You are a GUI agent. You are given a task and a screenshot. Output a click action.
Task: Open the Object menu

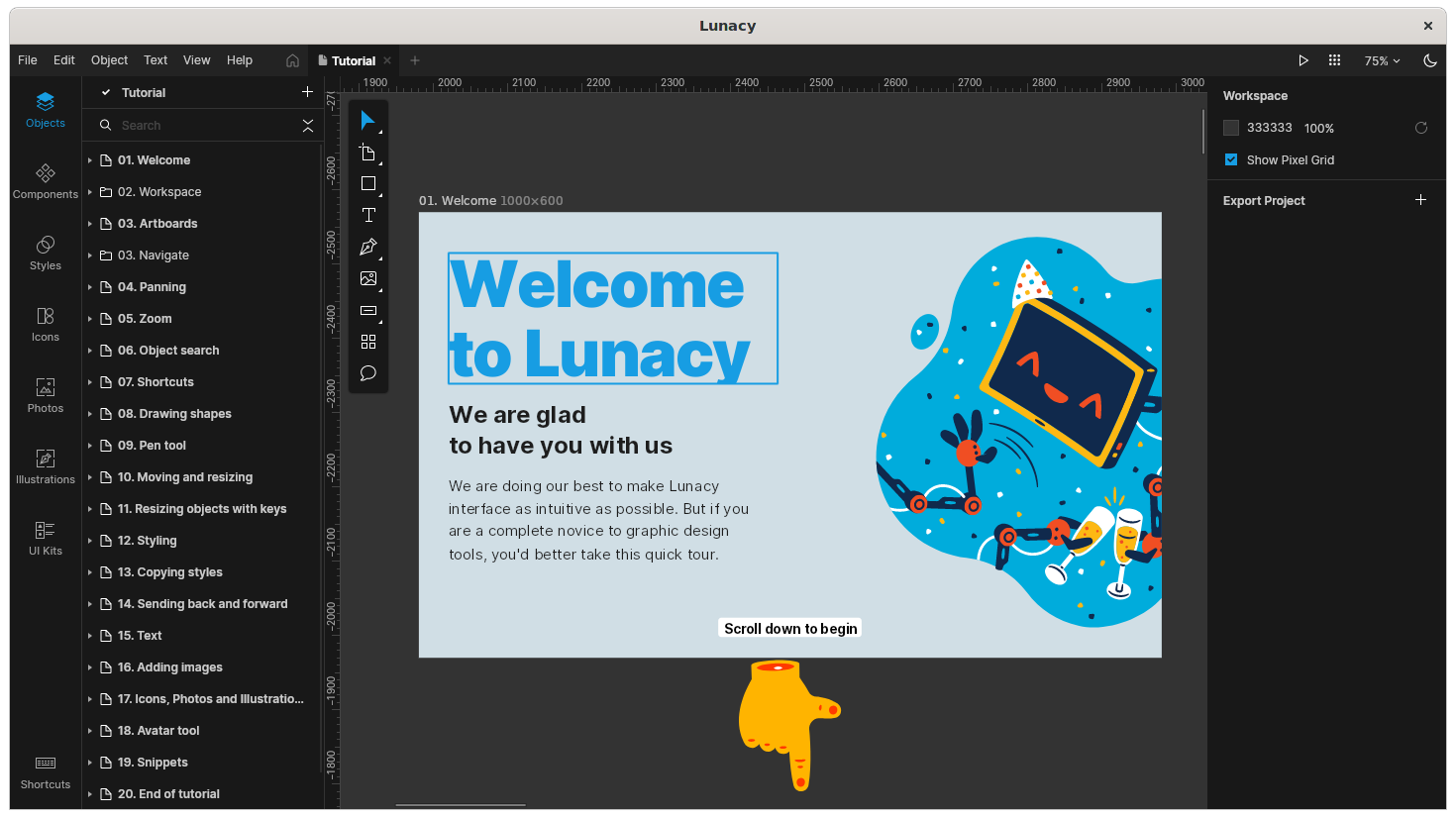[109, 60]
